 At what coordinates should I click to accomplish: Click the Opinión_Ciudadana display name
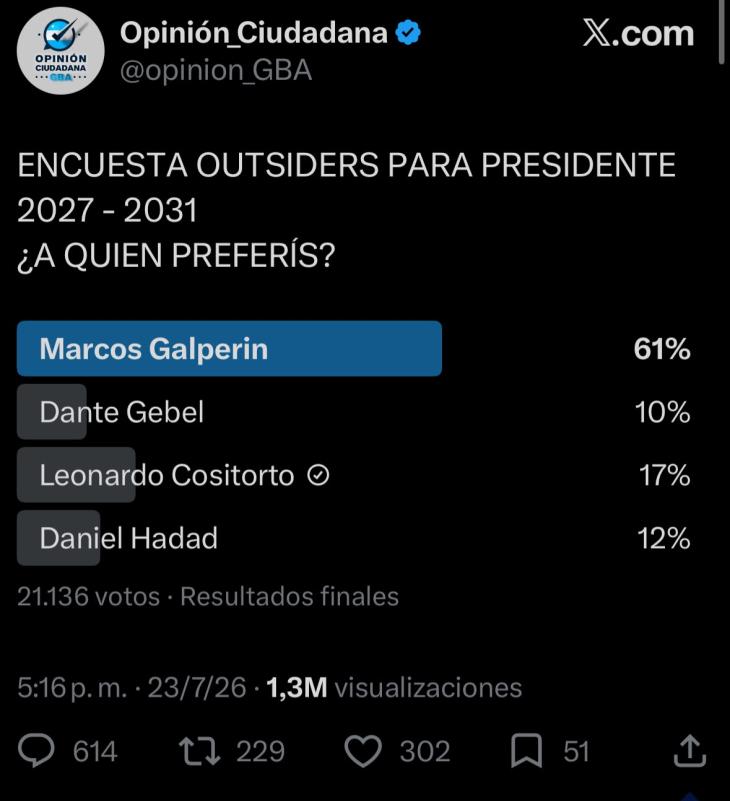254,33
